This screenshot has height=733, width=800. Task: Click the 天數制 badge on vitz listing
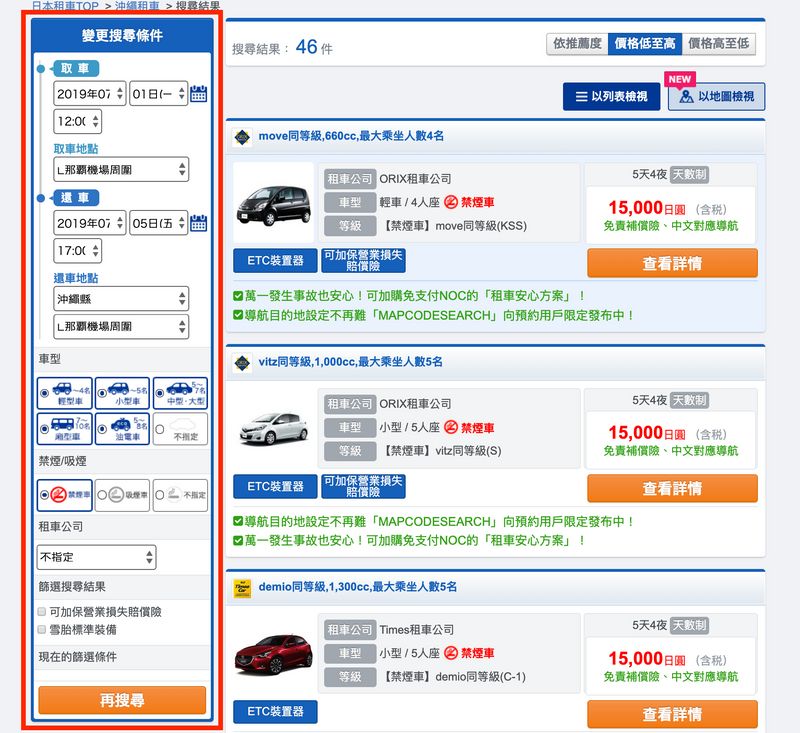click(689, 400)
